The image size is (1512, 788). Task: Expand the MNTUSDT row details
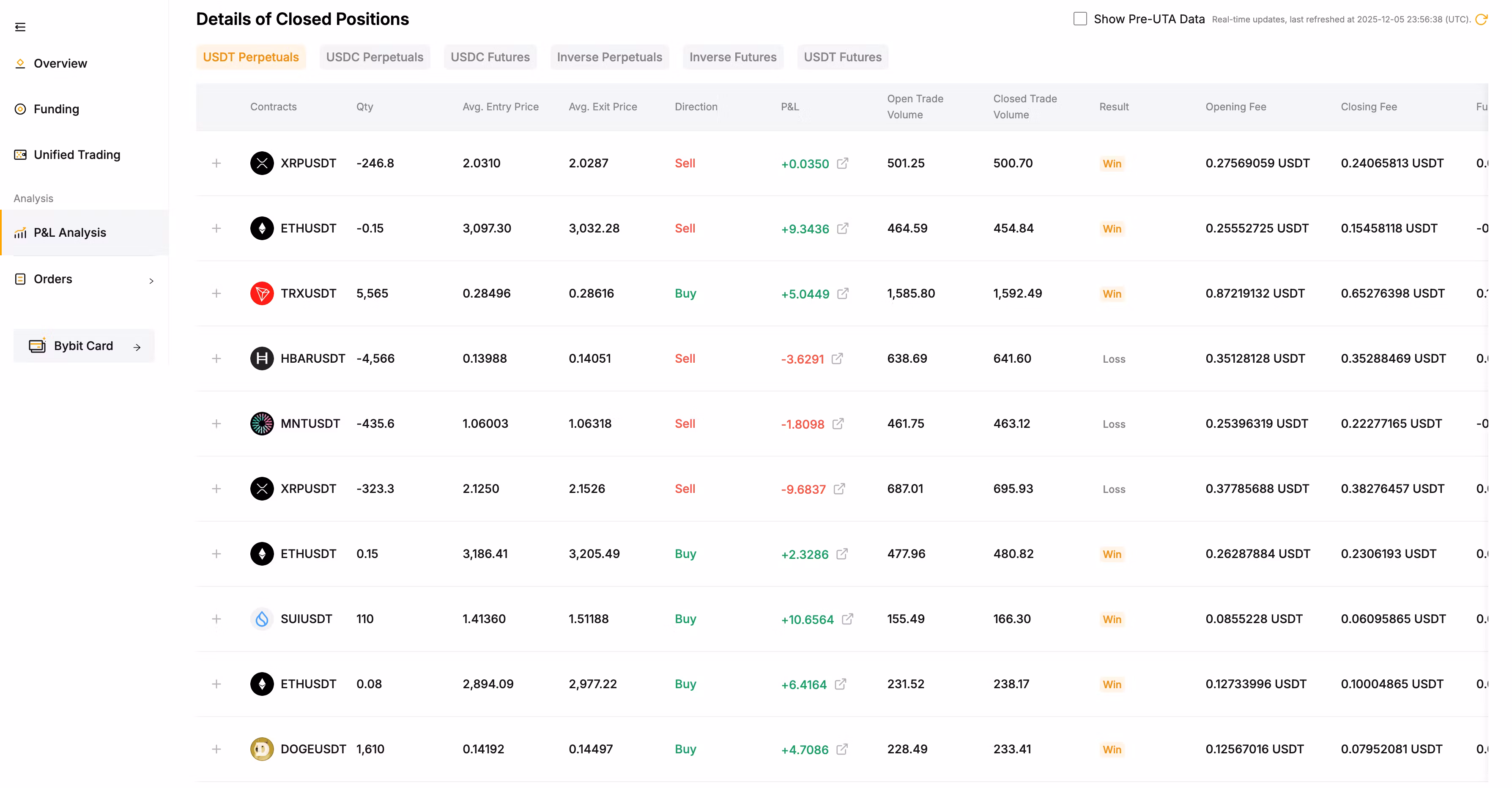(216, 424)
